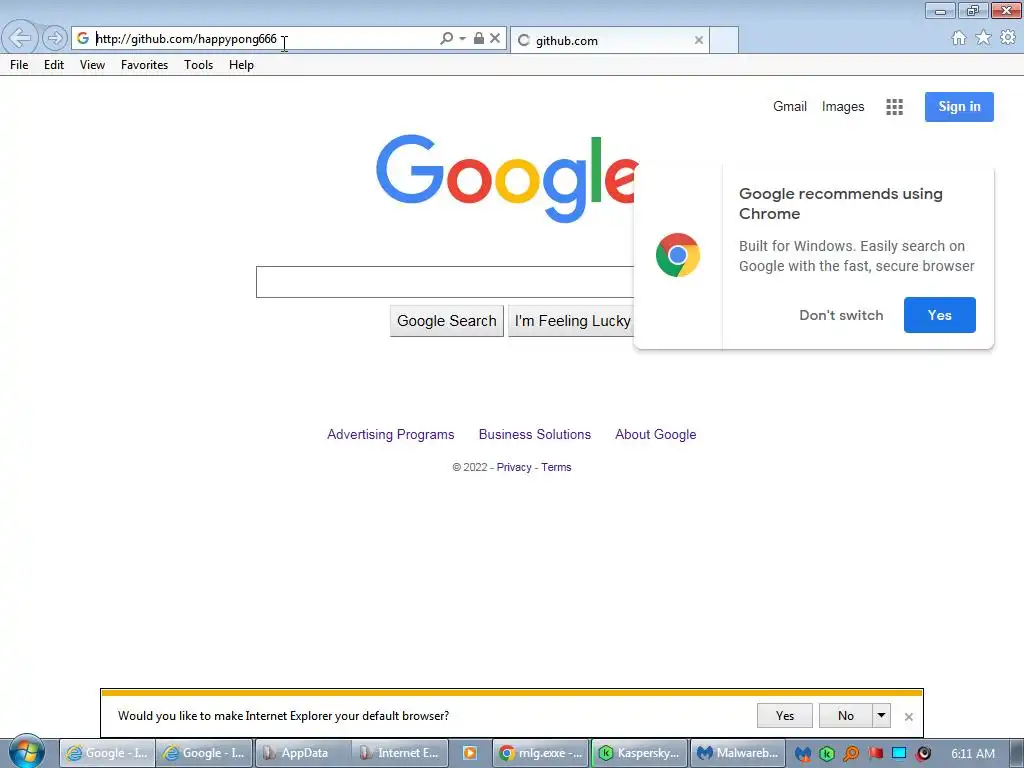Image resolution: width=1024 pixels, height=768 pixels.
Task: Open Business Solutions link
Action: pos(534,434)
